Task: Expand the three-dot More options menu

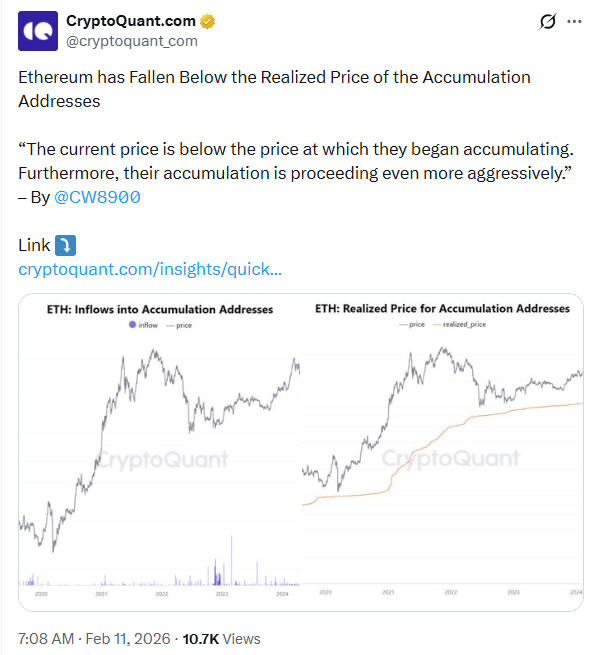Action: pos(574,21)
